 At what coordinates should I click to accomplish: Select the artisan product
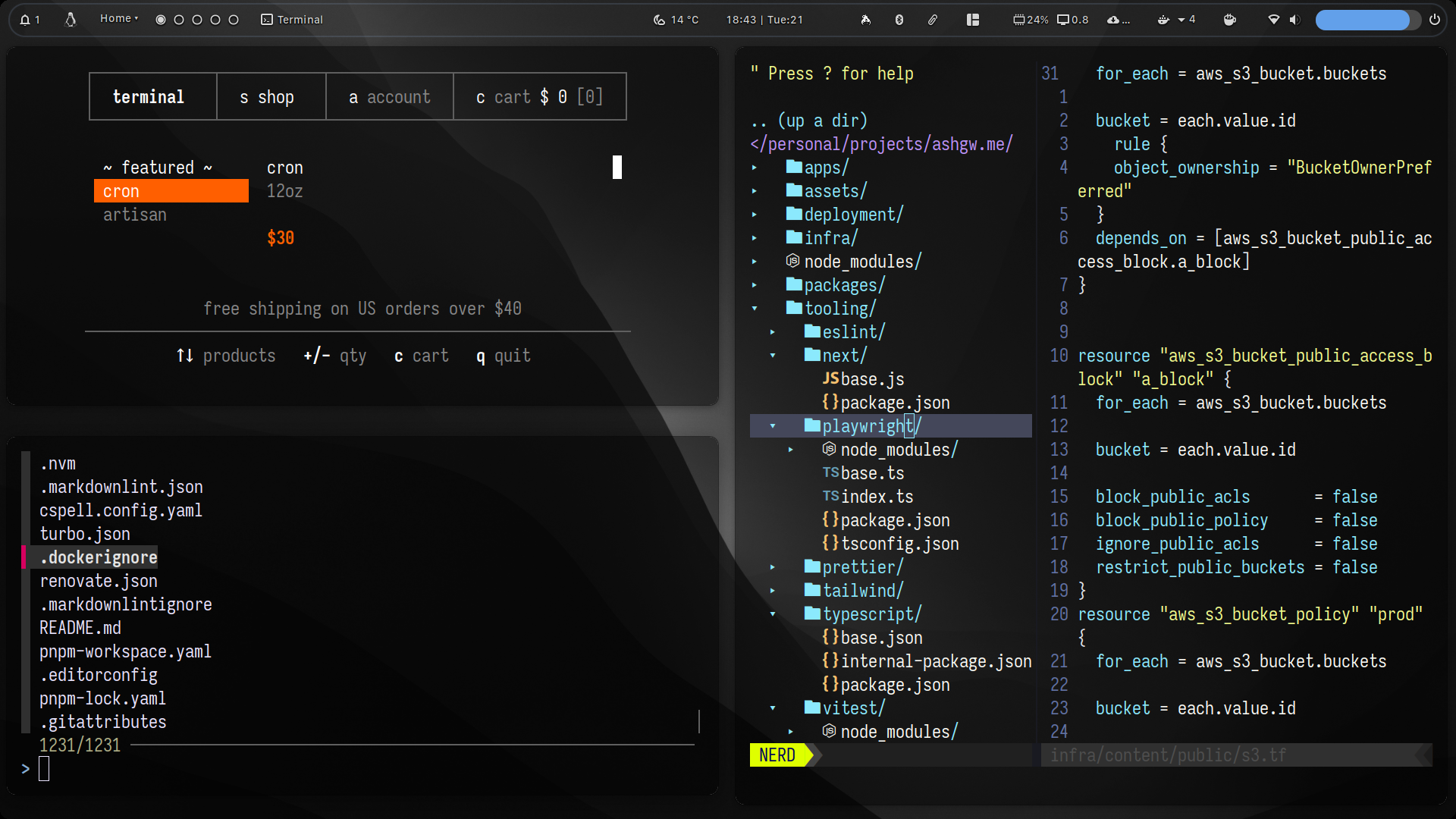pos(135,215)
